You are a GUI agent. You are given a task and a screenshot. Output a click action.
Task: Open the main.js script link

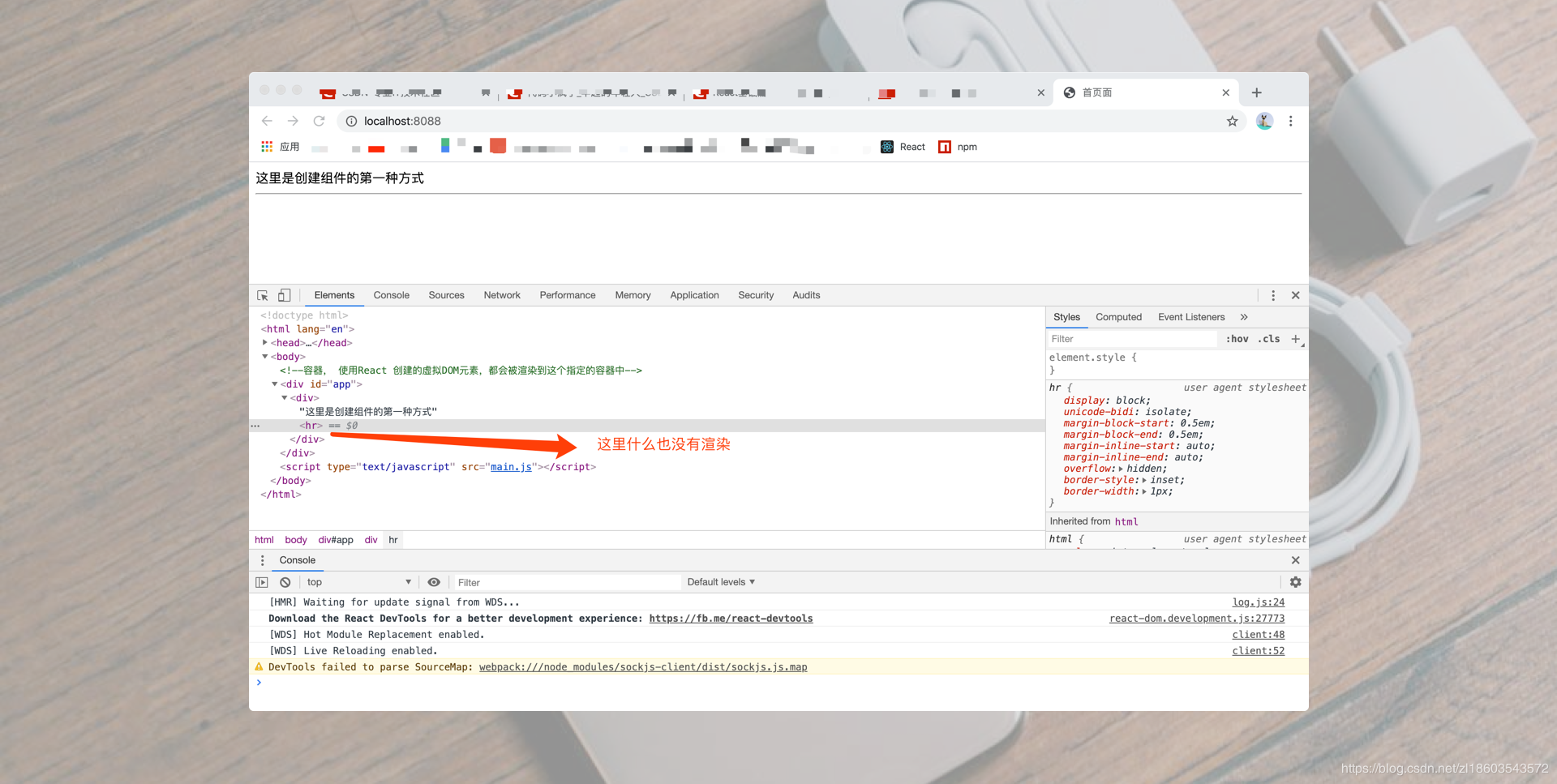coord(511,467)
